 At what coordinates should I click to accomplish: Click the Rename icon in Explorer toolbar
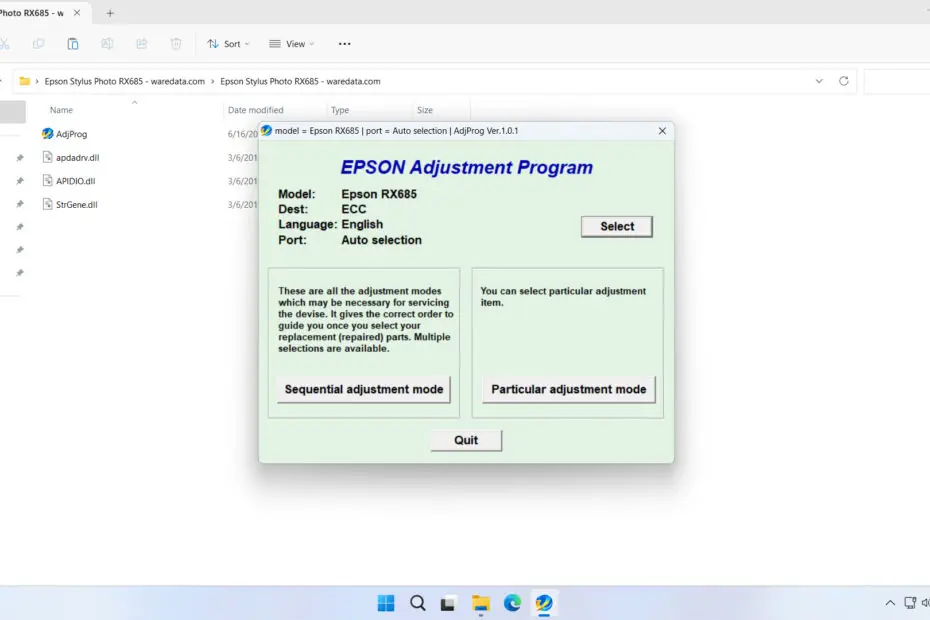pyautogui.click(x=107, y=44)
